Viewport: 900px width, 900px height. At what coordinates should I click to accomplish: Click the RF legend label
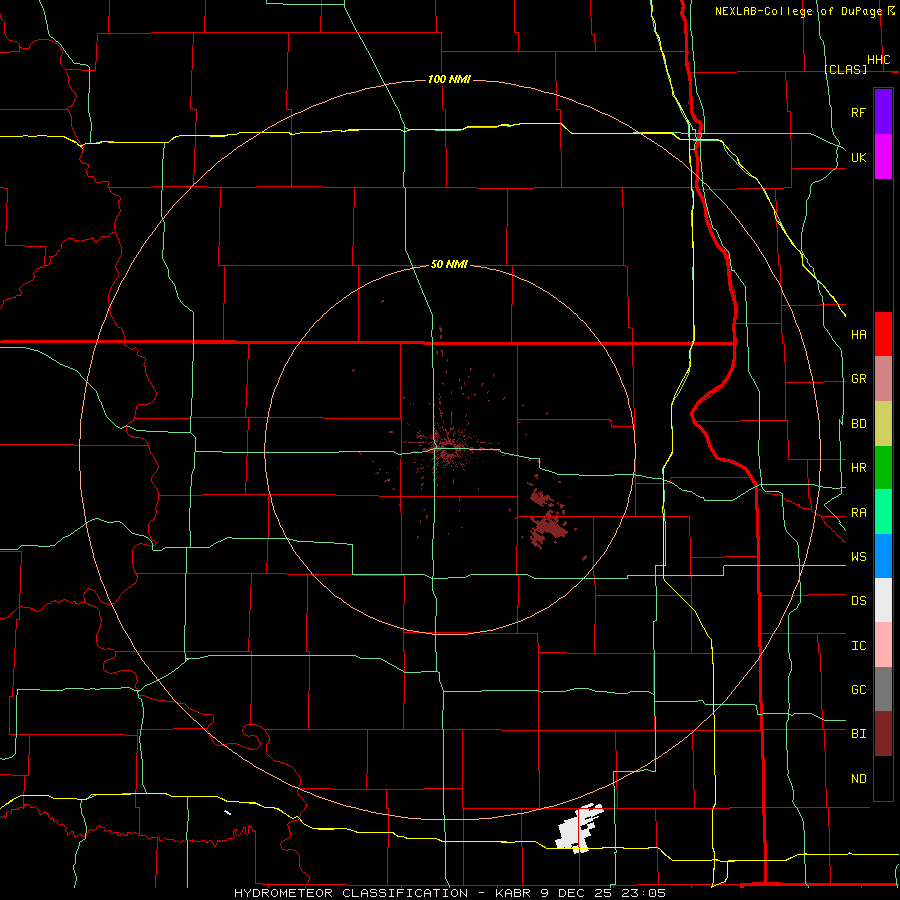[x=858, y=112]
